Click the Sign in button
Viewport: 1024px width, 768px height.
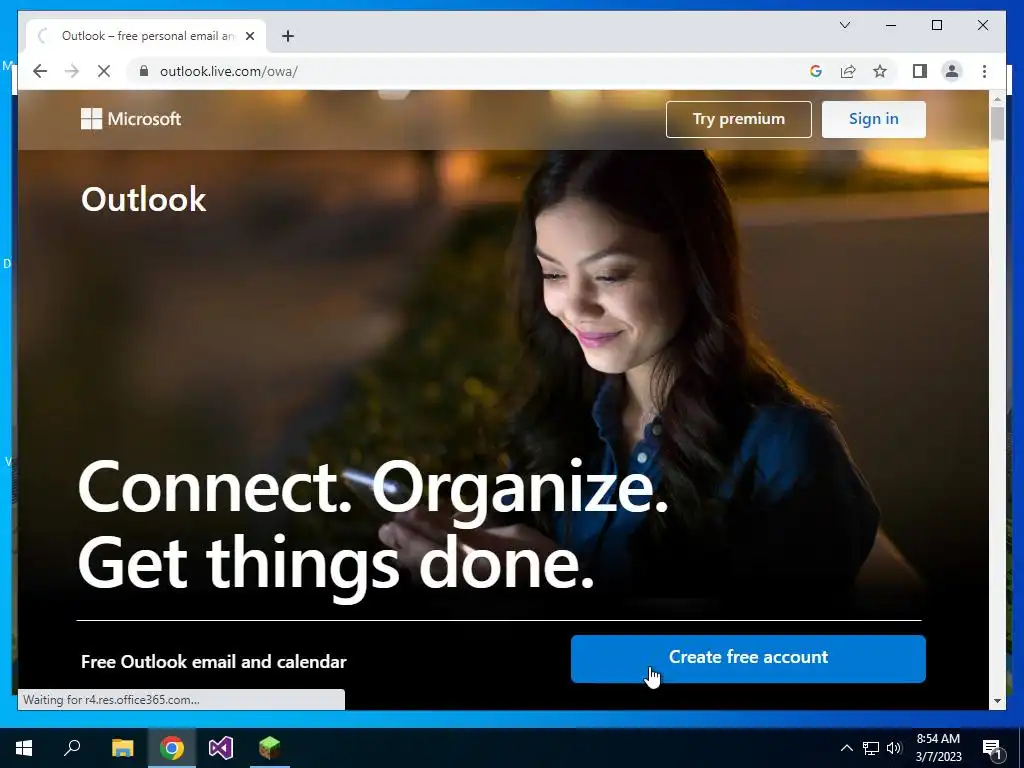click(873, 119)
